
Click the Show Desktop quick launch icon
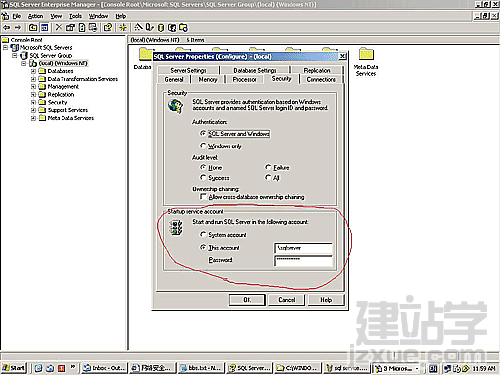pyautogui.click(x=50, y=368)
